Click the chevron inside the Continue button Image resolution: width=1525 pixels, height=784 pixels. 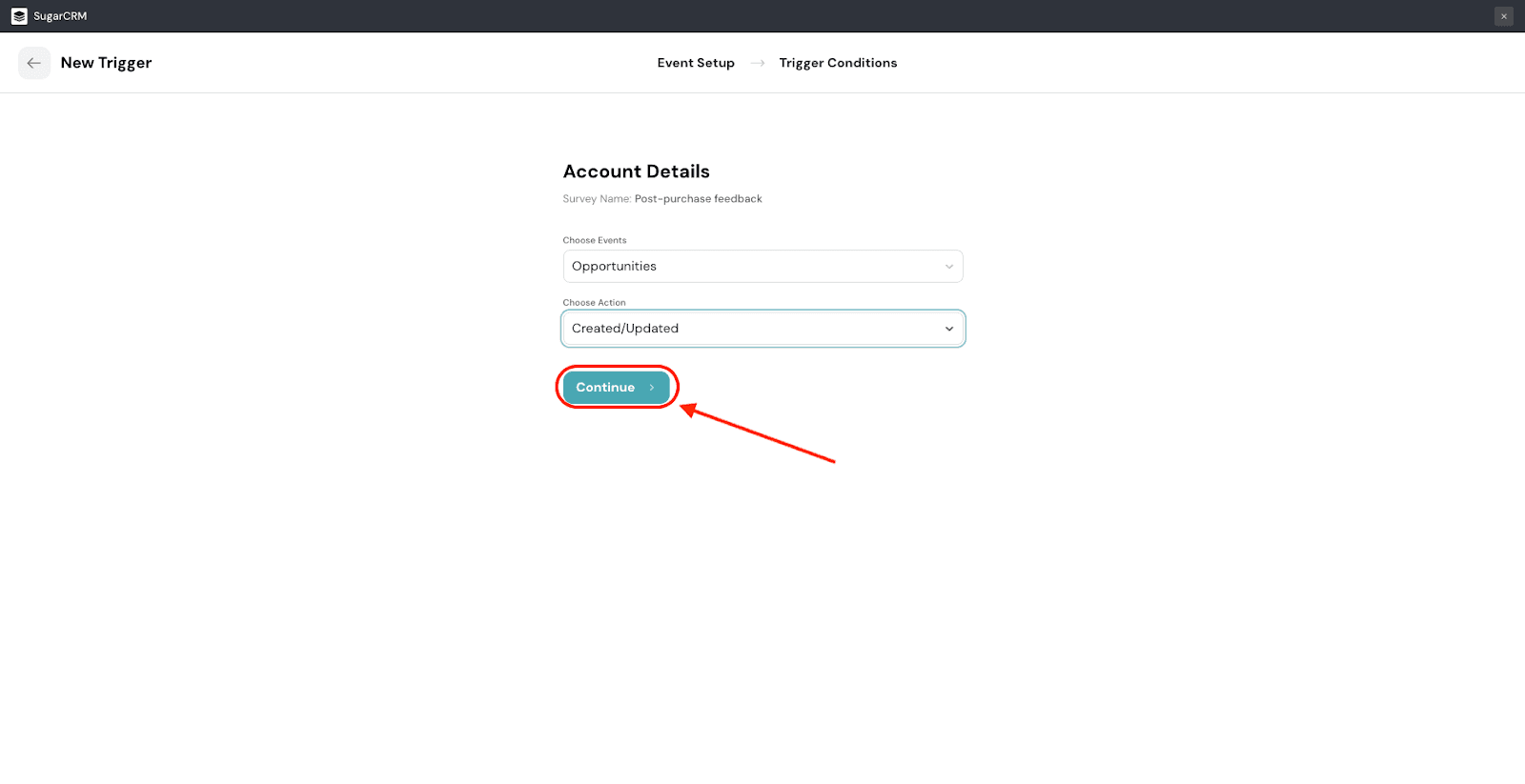pyautogui.click(x=652, y=388)
